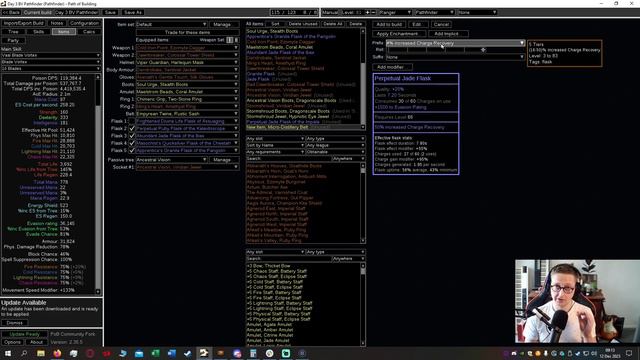Click the level minus stepper button

[x=373, y=12]
